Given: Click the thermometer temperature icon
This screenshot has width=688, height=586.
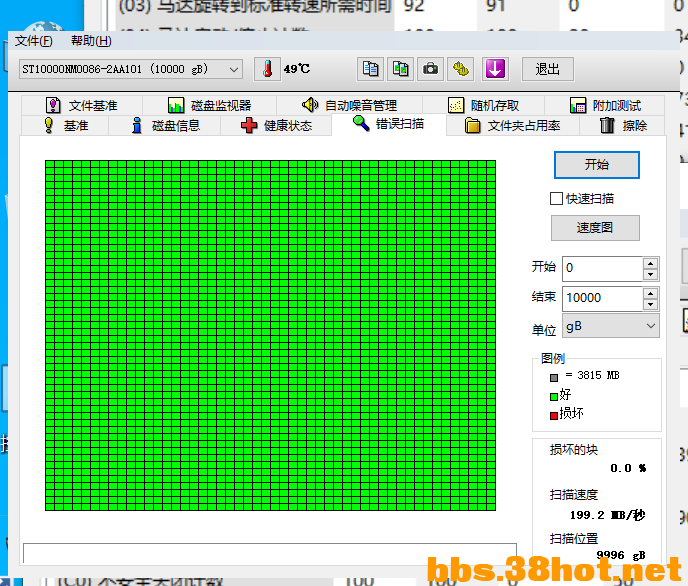Looking at the screenshot, I should [x=267, y=69].
